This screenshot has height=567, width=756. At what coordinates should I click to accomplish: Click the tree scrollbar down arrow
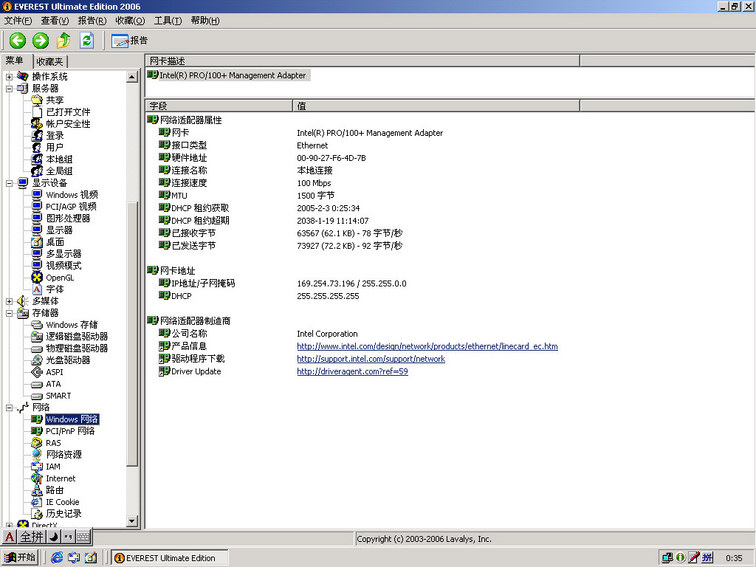pyautogui.click(x=132, y=521)
